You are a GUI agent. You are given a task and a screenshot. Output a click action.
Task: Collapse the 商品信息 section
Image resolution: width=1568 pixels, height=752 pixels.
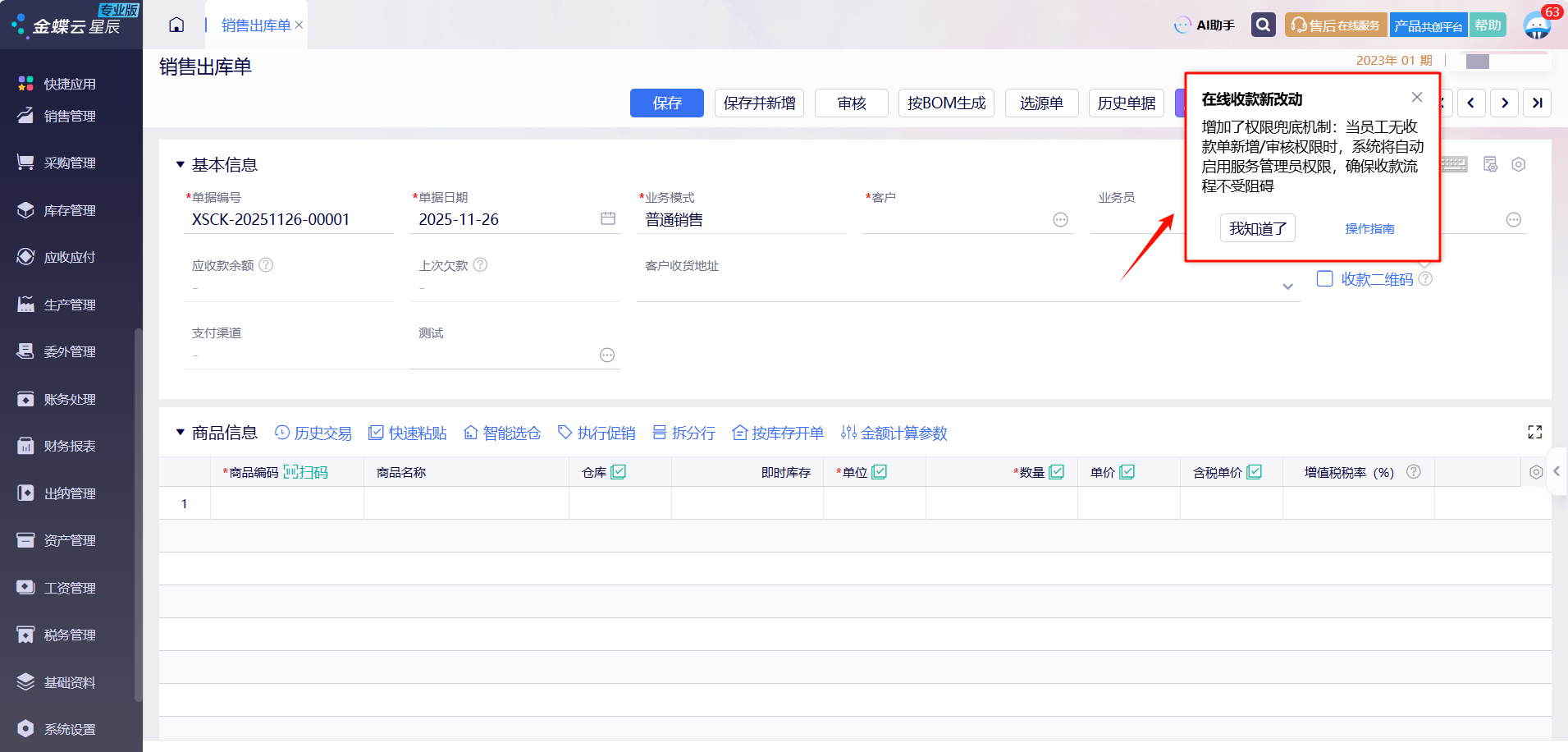[180, 433]
